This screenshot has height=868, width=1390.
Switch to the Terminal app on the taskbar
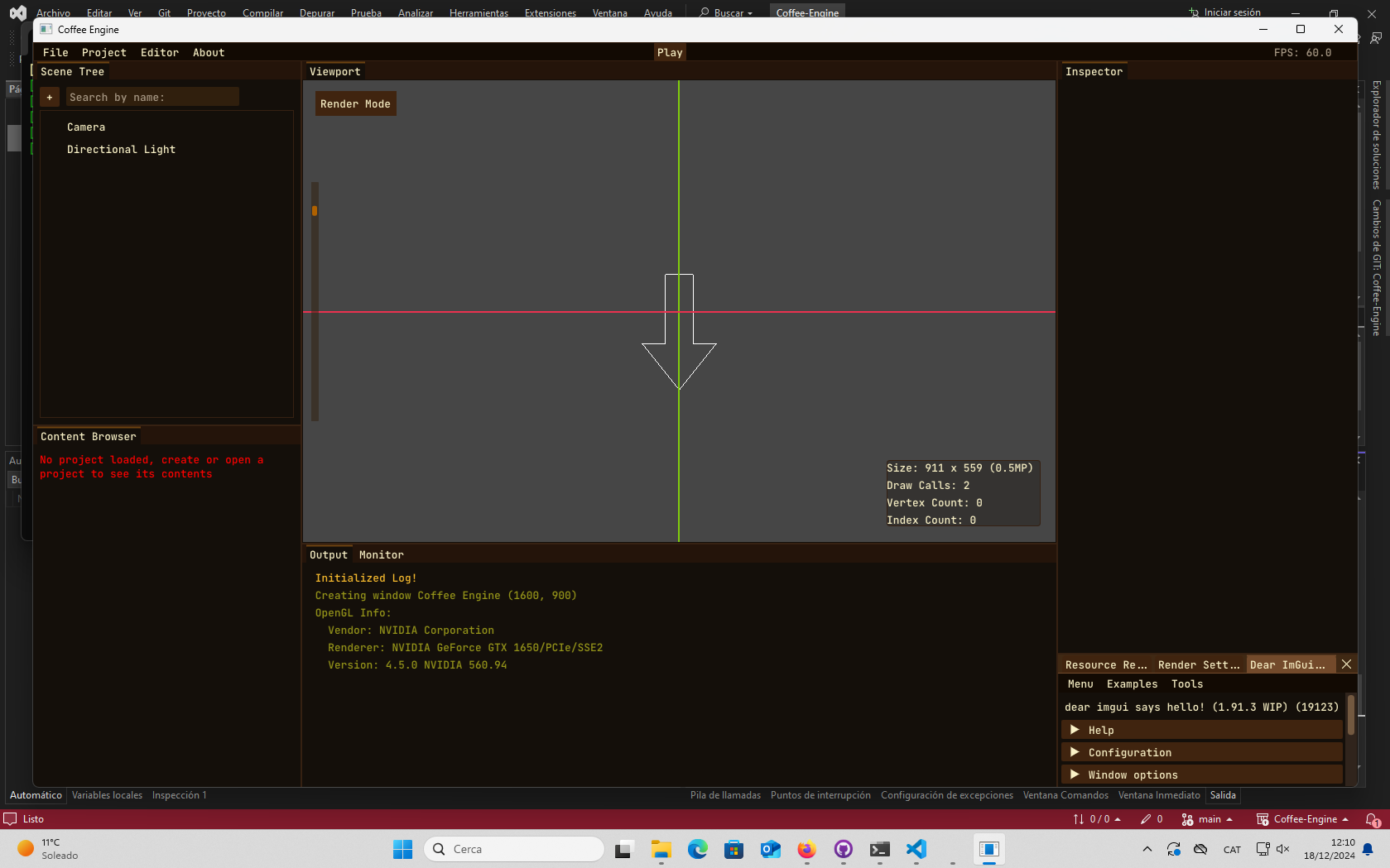coord(879,849)
